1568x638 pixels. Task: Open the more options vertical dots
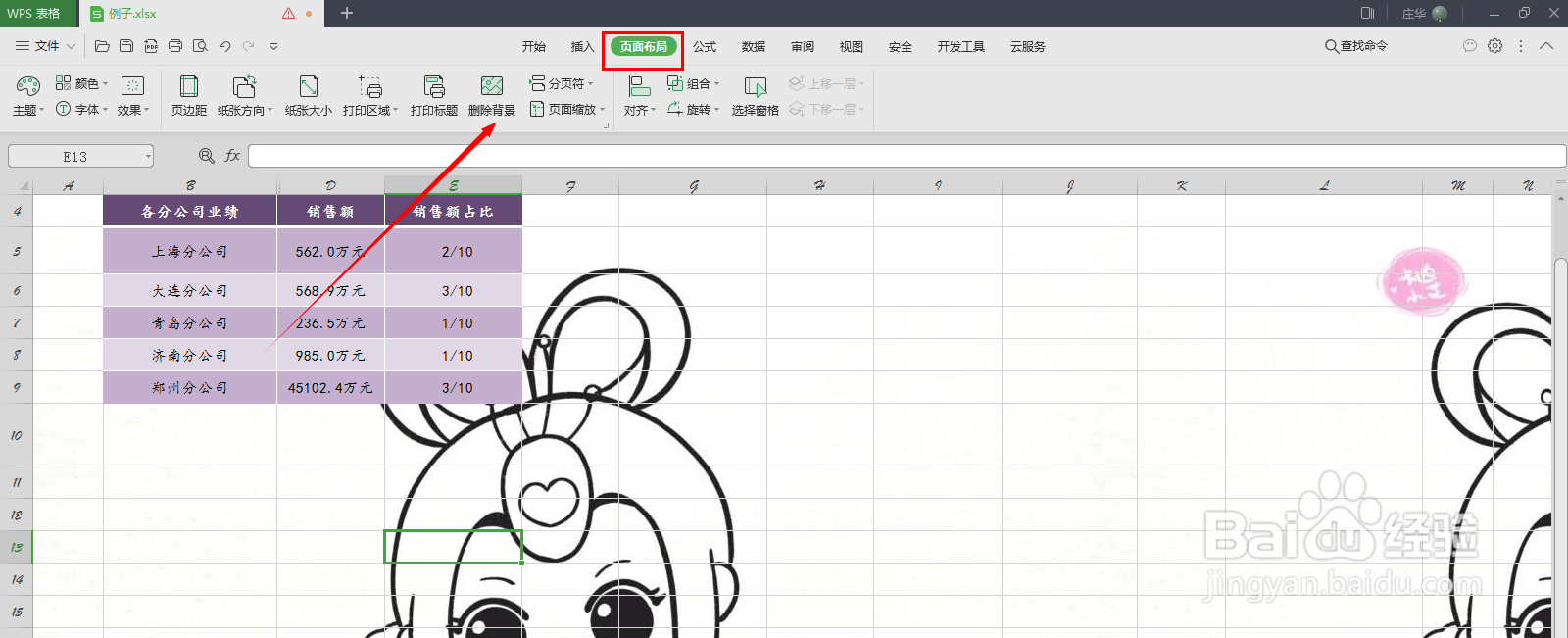point(1521,46)
